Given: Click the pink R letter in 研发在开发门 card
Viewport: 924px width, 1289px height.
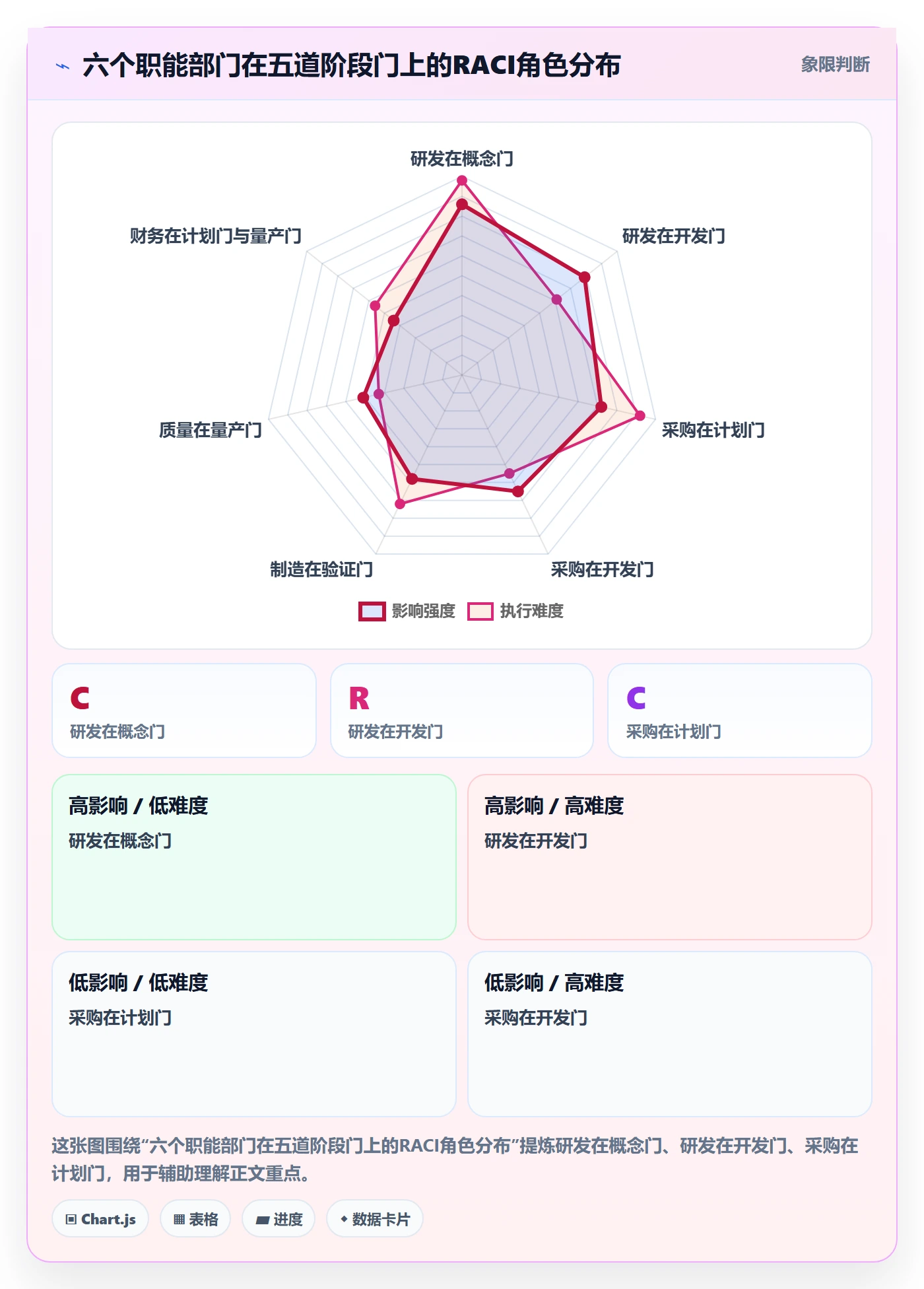Looking at the screenshot, I should tap(358, 698).
